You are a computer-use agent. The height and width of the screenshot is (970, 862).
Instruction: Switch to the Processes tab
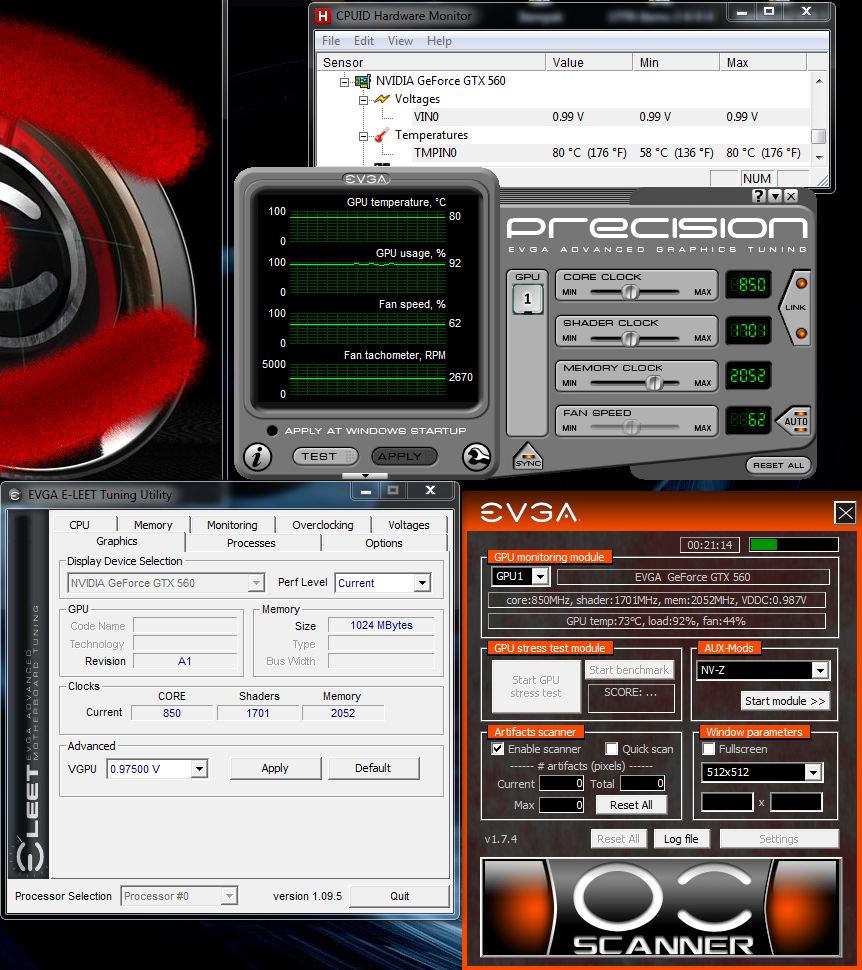pos(251,543)
